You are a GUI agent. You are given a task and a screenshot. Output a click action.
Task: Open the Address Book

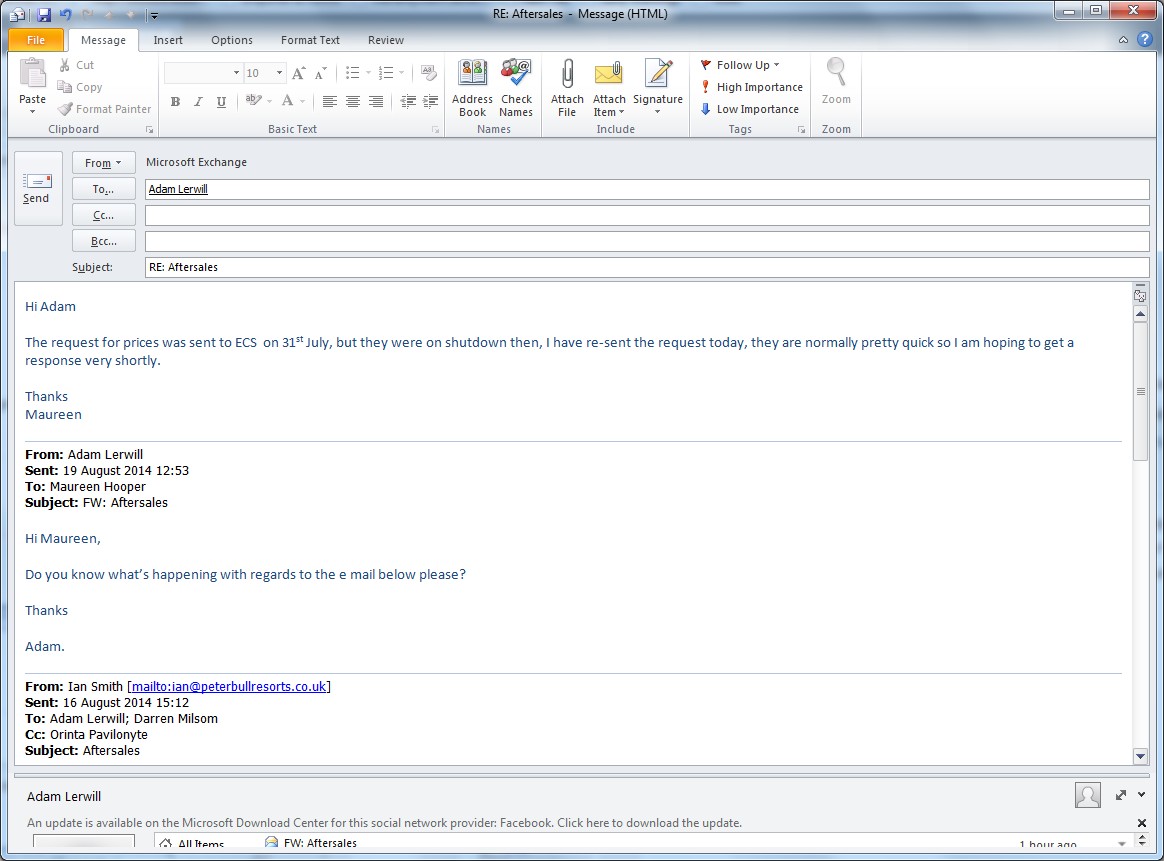pyautogui.click(x=472, y=76)
